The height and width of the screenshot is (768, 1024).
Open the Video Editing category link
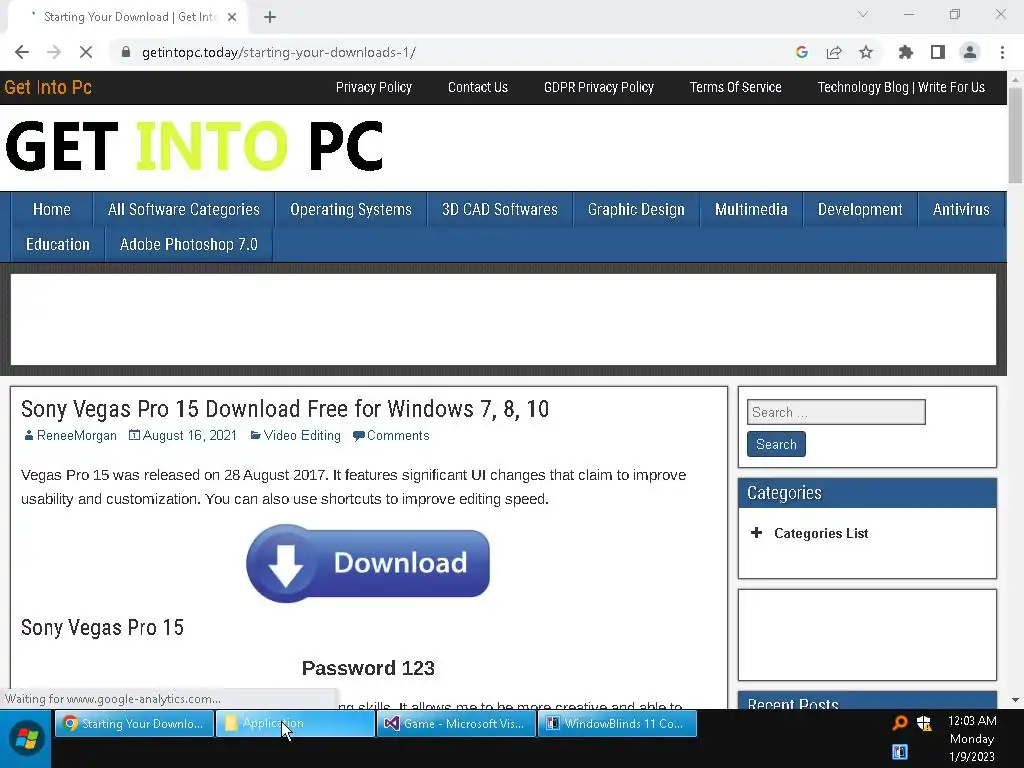302,436
